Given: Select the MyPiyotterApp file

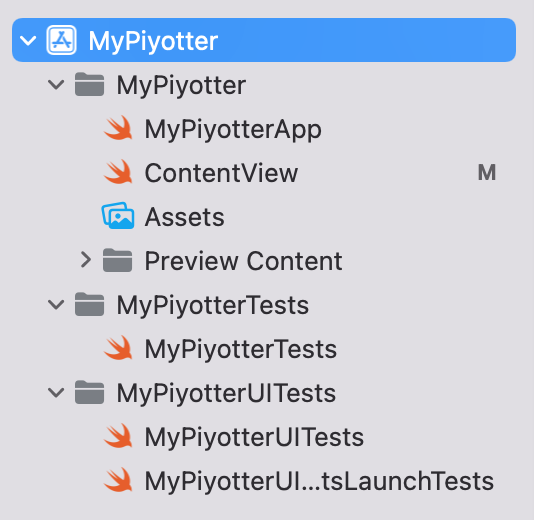Looking at the screenshot, I should [233, 130].
